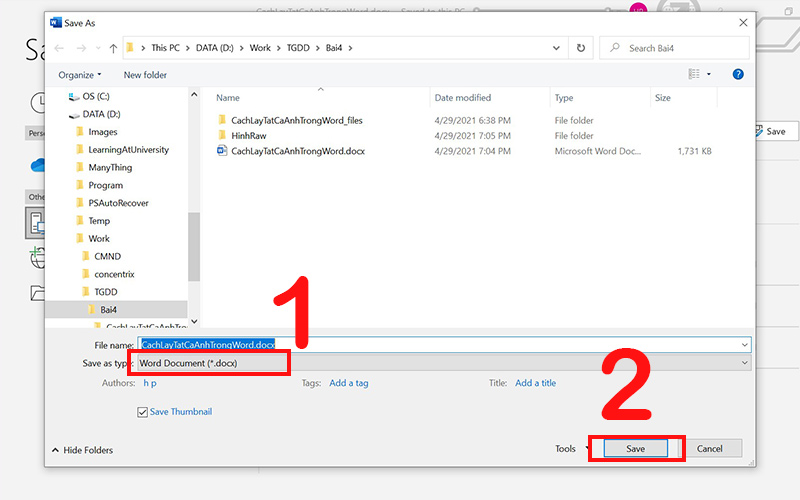Viewport: 800px width, 500px height.
Task: Open LearningAtUniversity folder in tree
Action: click(x=122, y=150)
